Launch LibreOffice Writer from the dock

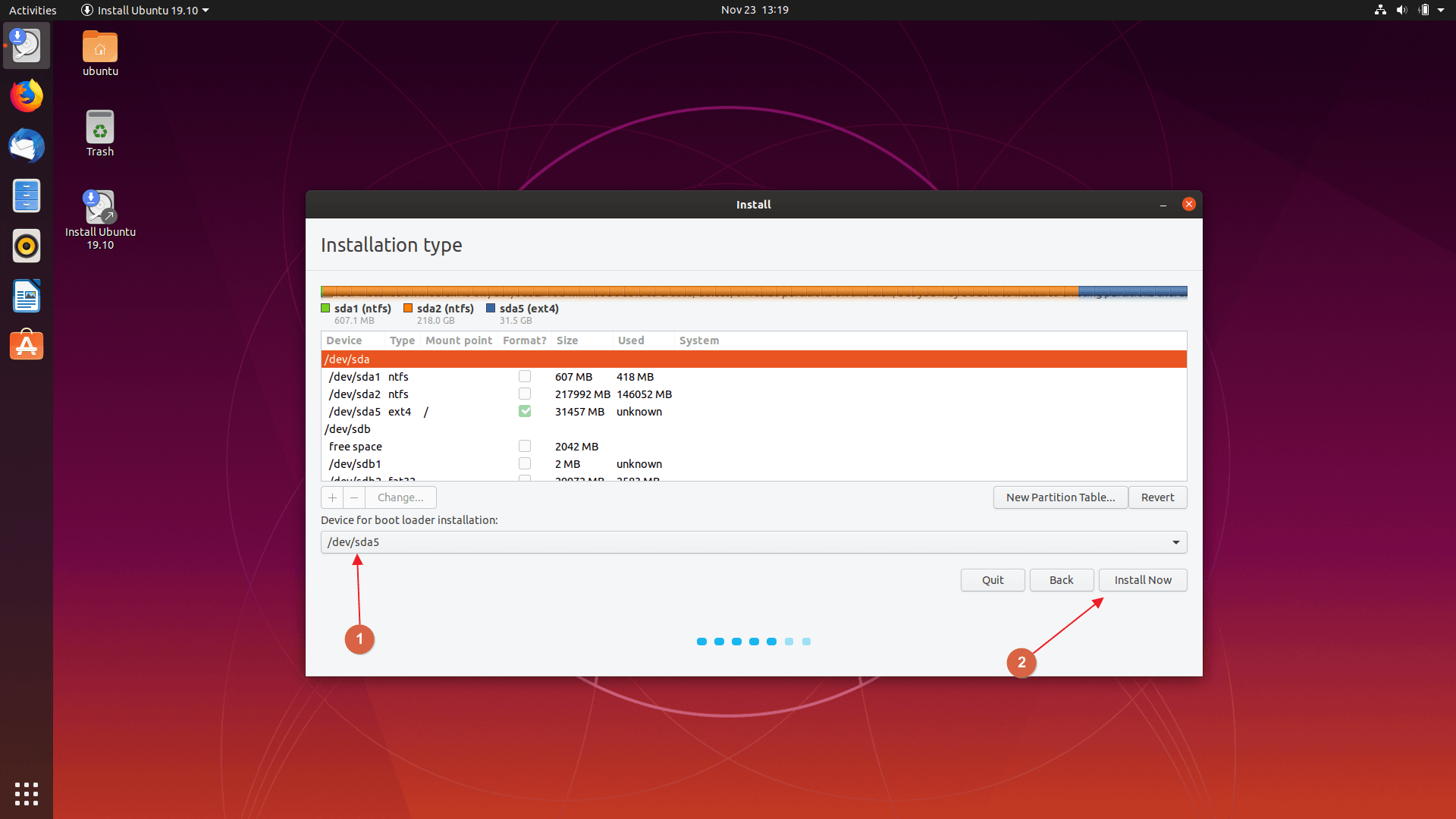click(x=27, y=297)
